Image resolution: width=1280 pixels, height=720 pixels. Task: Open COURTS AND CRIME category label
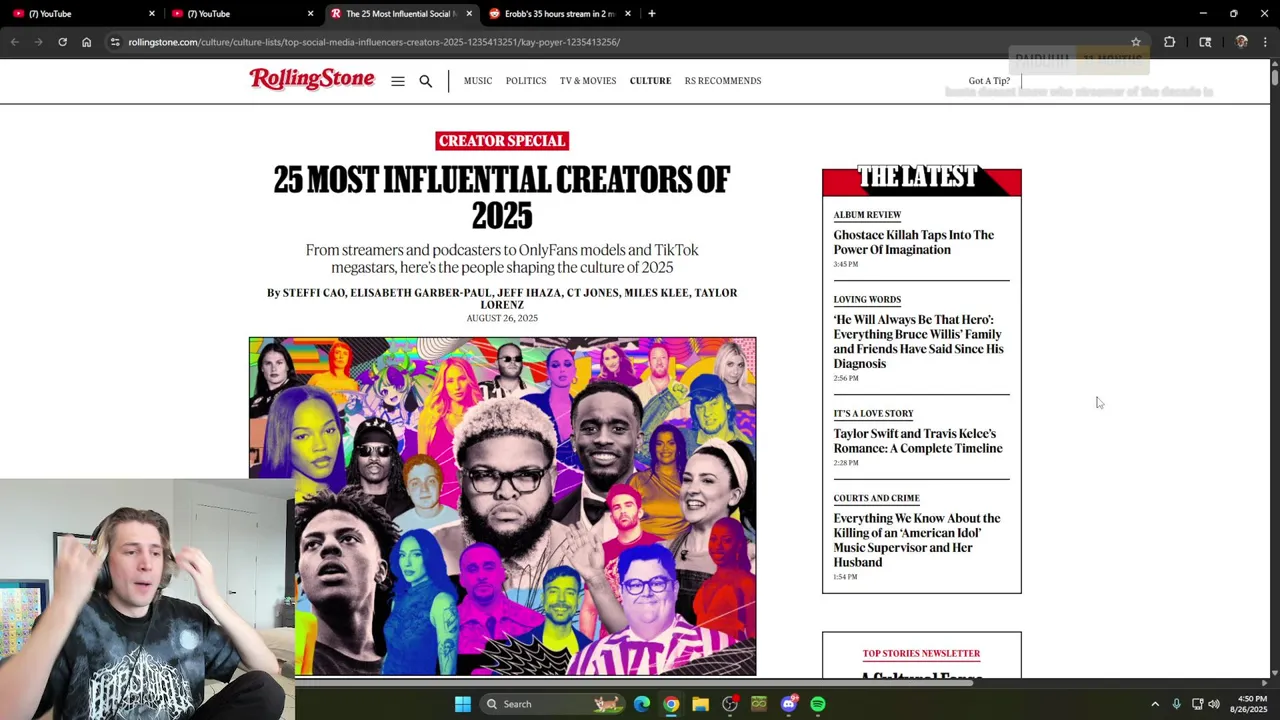click(x=876, y=498)
